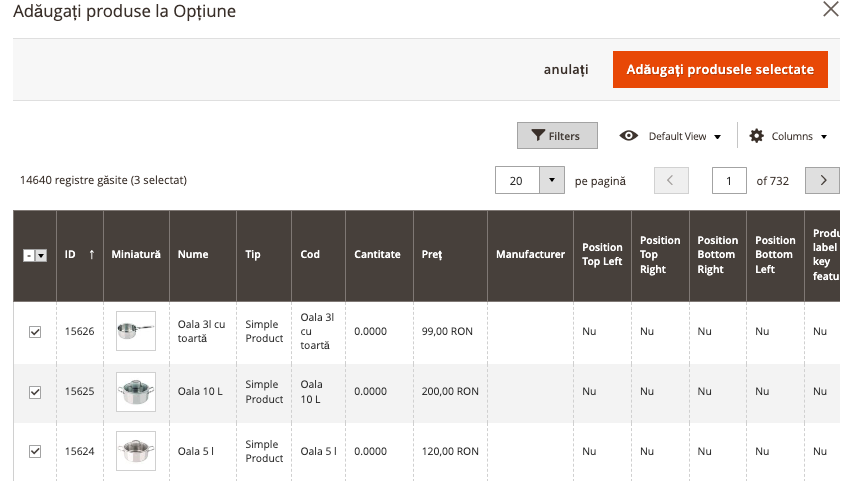Screen dimensions: 849x481
Task: Click the current page number field
Action: (729, 180)
